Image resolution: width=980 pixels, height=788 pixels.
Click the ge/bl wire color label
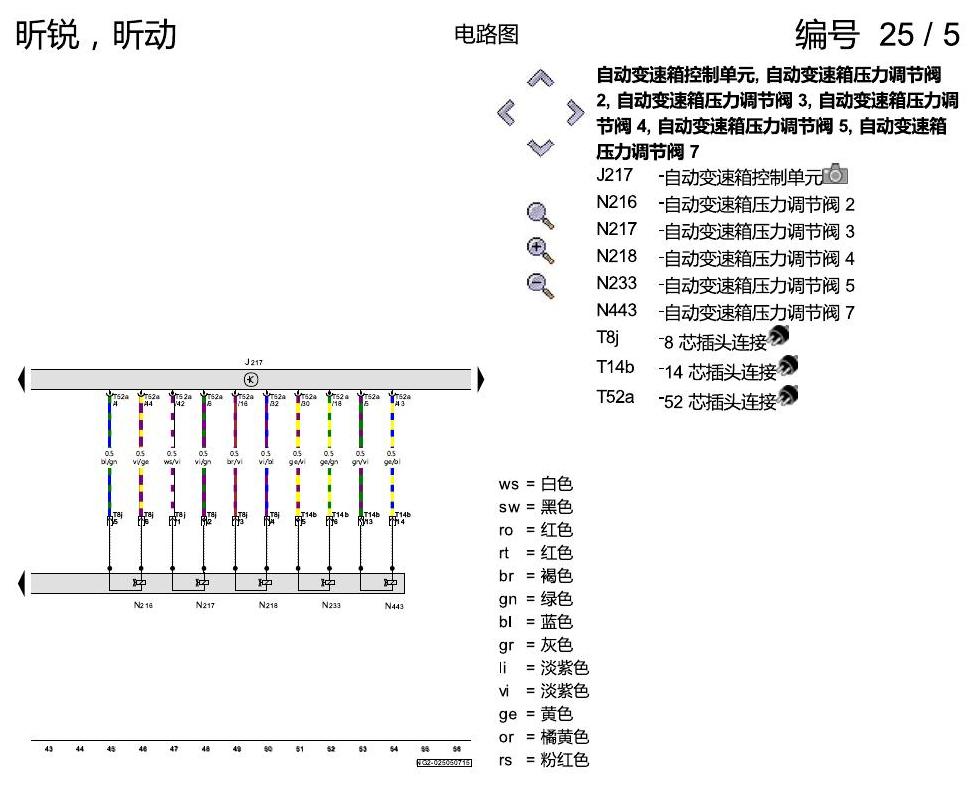click(x=392, y=462)
